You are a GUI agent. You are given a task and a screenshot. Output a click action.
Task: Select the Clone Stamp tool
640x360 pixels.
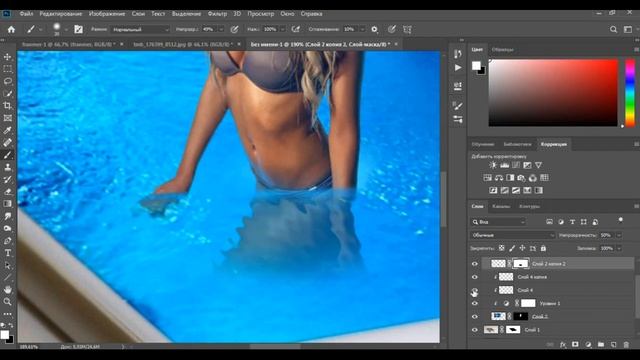(x=7, y=167)
